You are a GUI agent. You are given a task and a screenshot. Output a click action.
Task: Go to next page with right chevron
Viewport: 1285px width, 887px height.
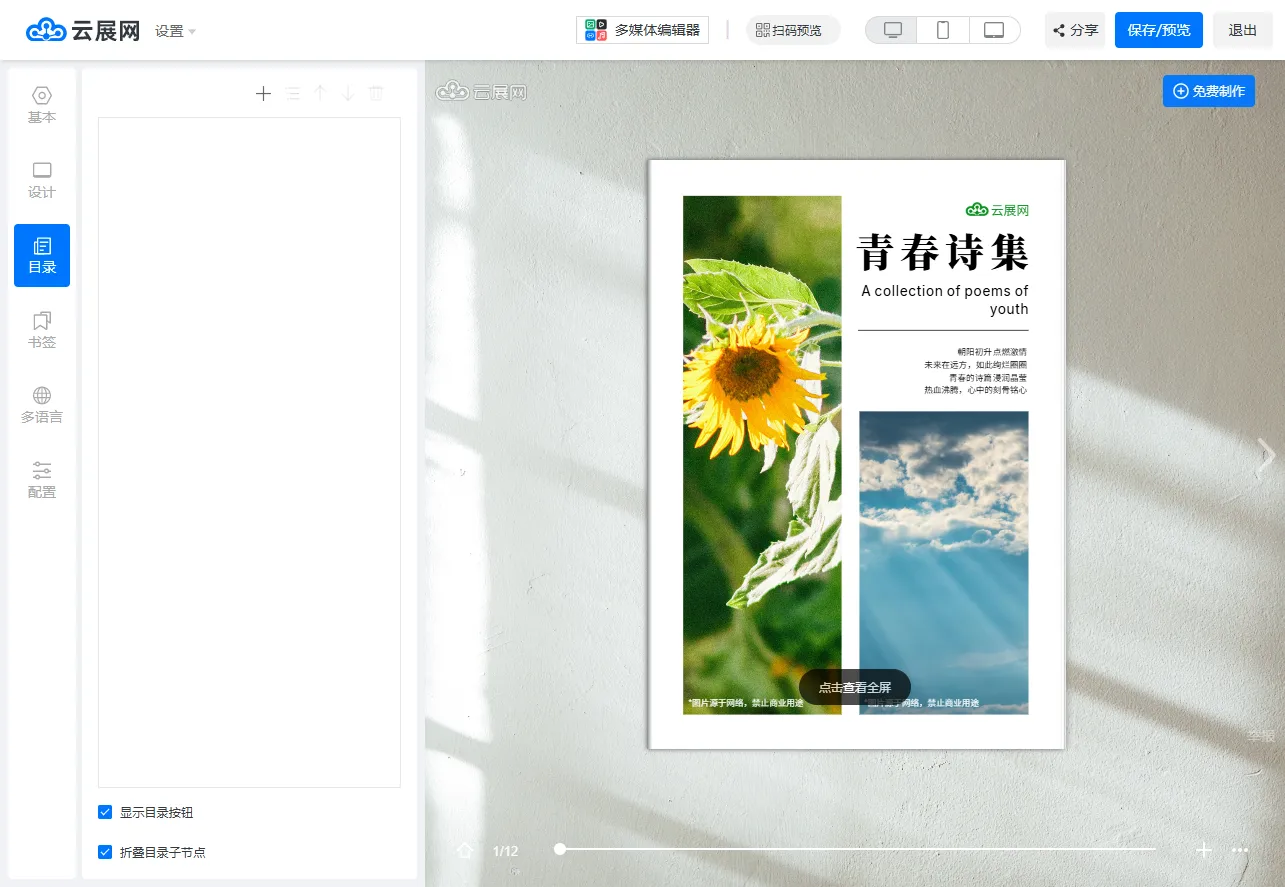(1266, 455)
